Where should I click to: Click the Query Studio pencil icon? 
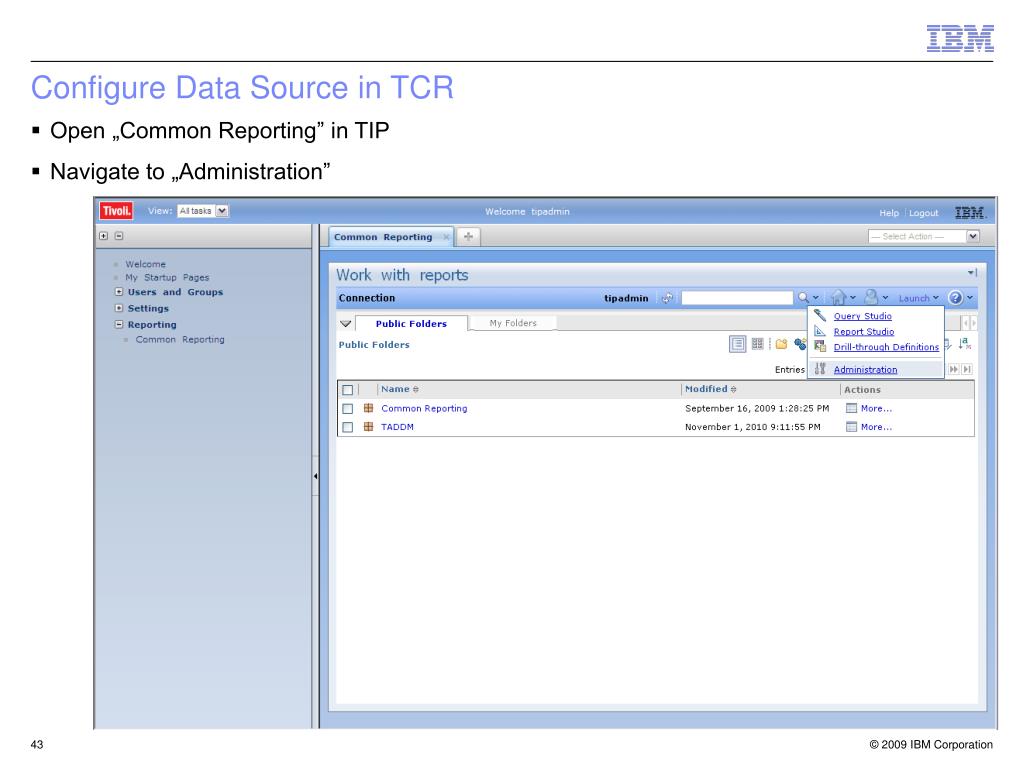click(x=820, y=315)
